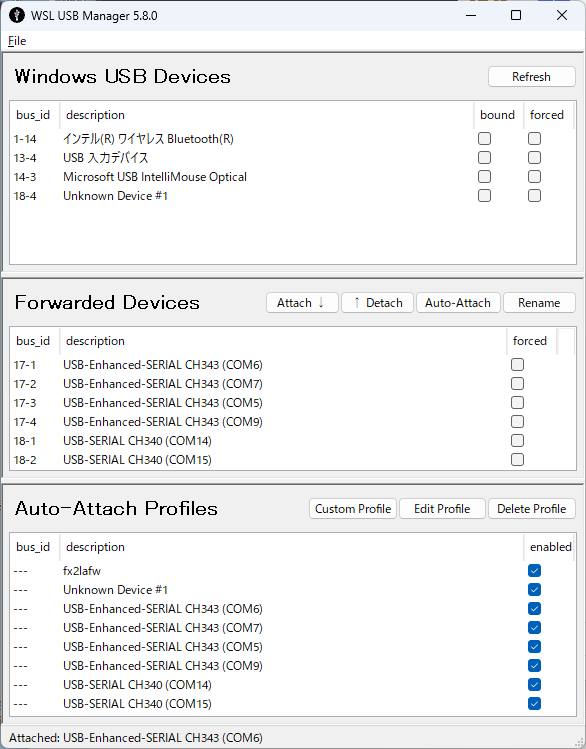The image size is (586, 749).
Task: Click the Edit Profile button
Action: [442, 509]
